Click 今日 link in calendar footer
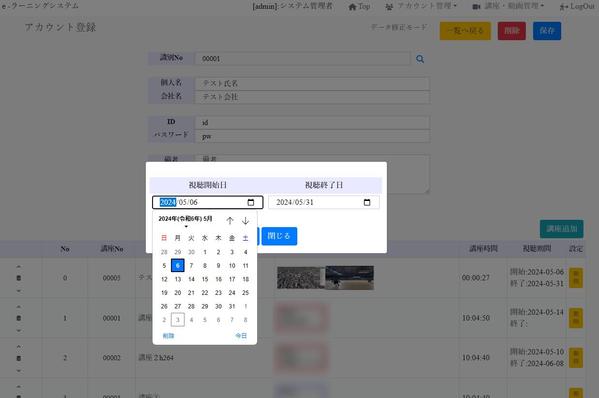 (241, 336)
